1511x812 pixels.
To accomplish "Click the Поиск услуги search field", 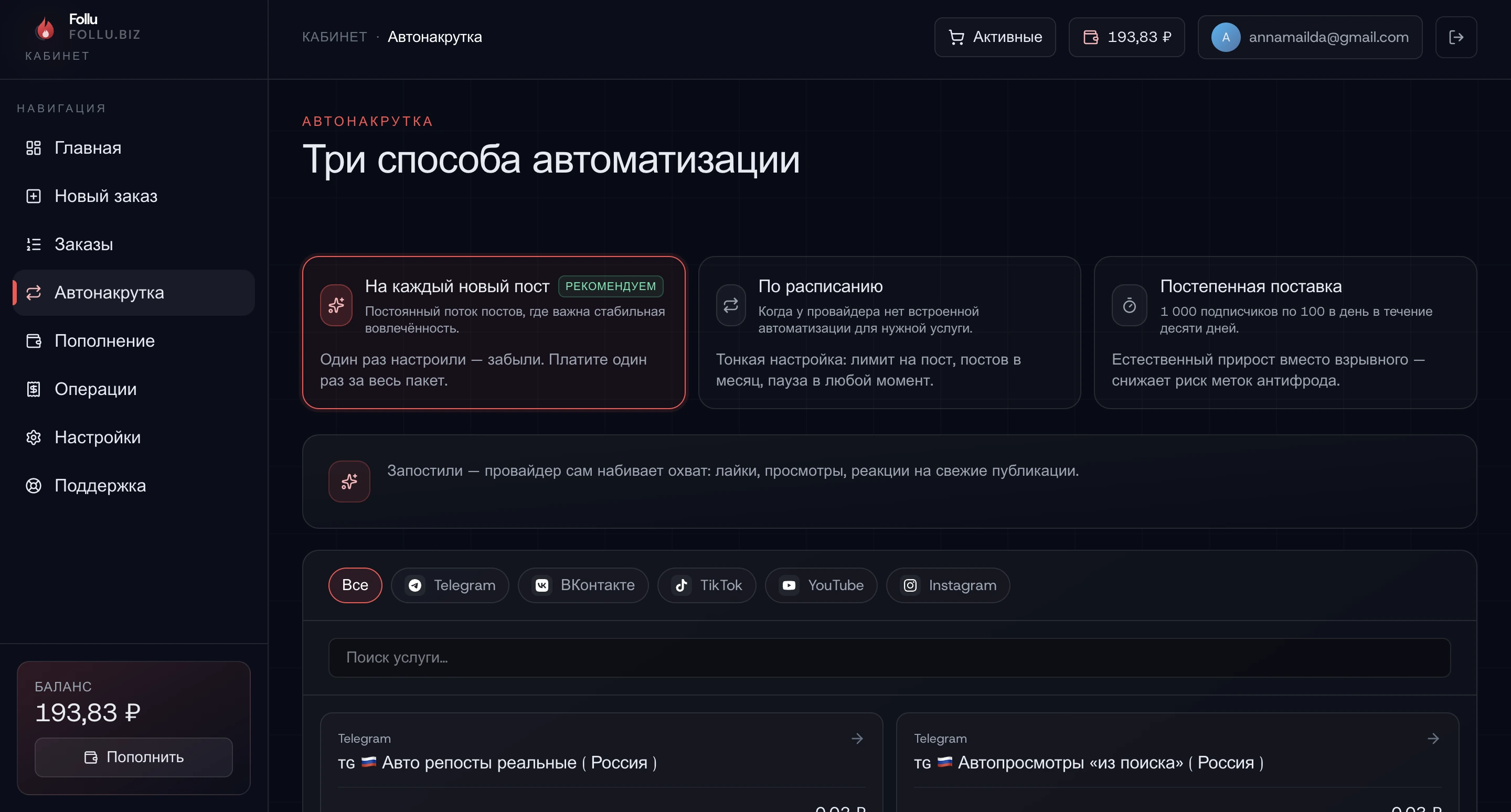I will (889, 658).
